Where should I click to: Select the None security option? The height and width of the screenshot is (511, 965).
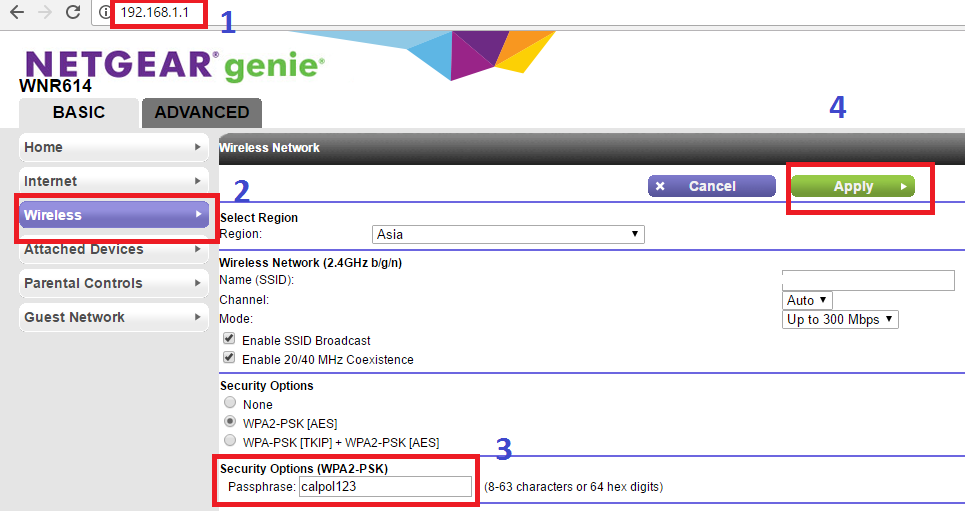[230, 403]
